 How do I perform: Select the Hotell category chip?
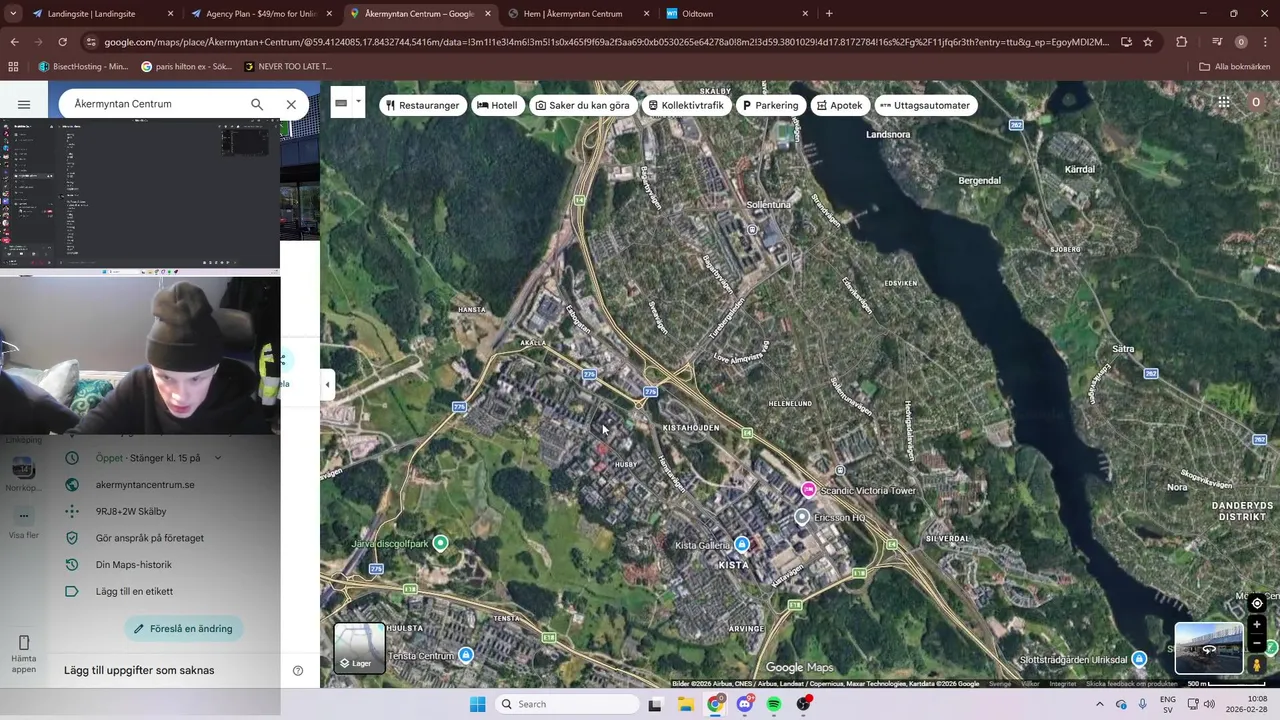coord(497,105)
